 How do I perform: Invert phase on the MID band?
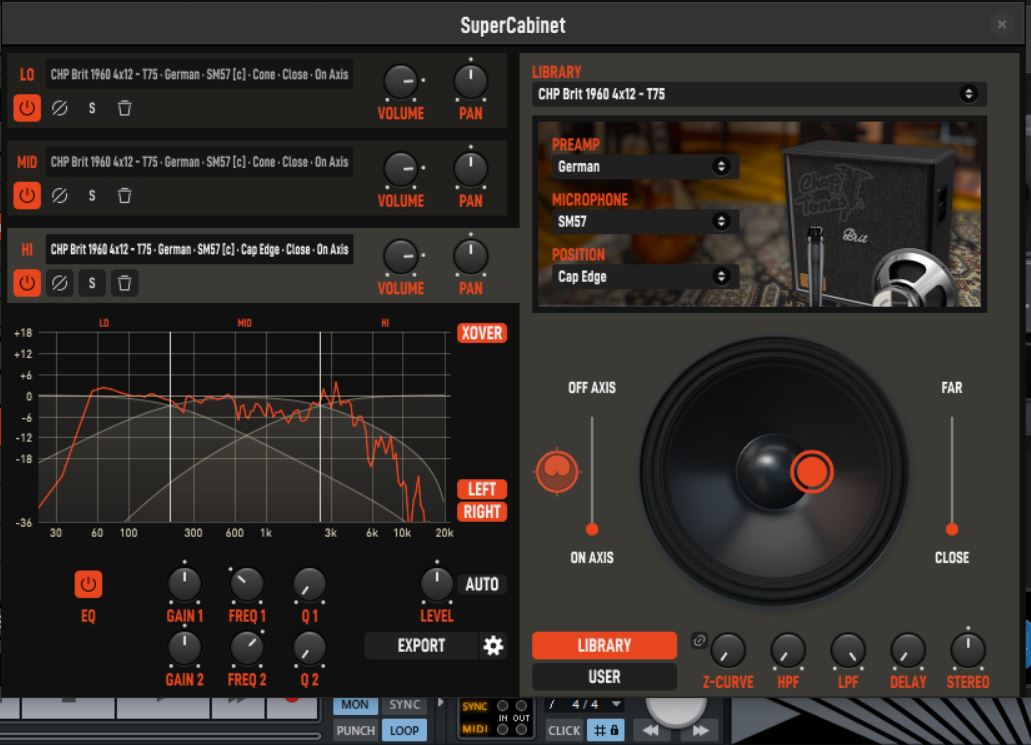pos(59,195)
